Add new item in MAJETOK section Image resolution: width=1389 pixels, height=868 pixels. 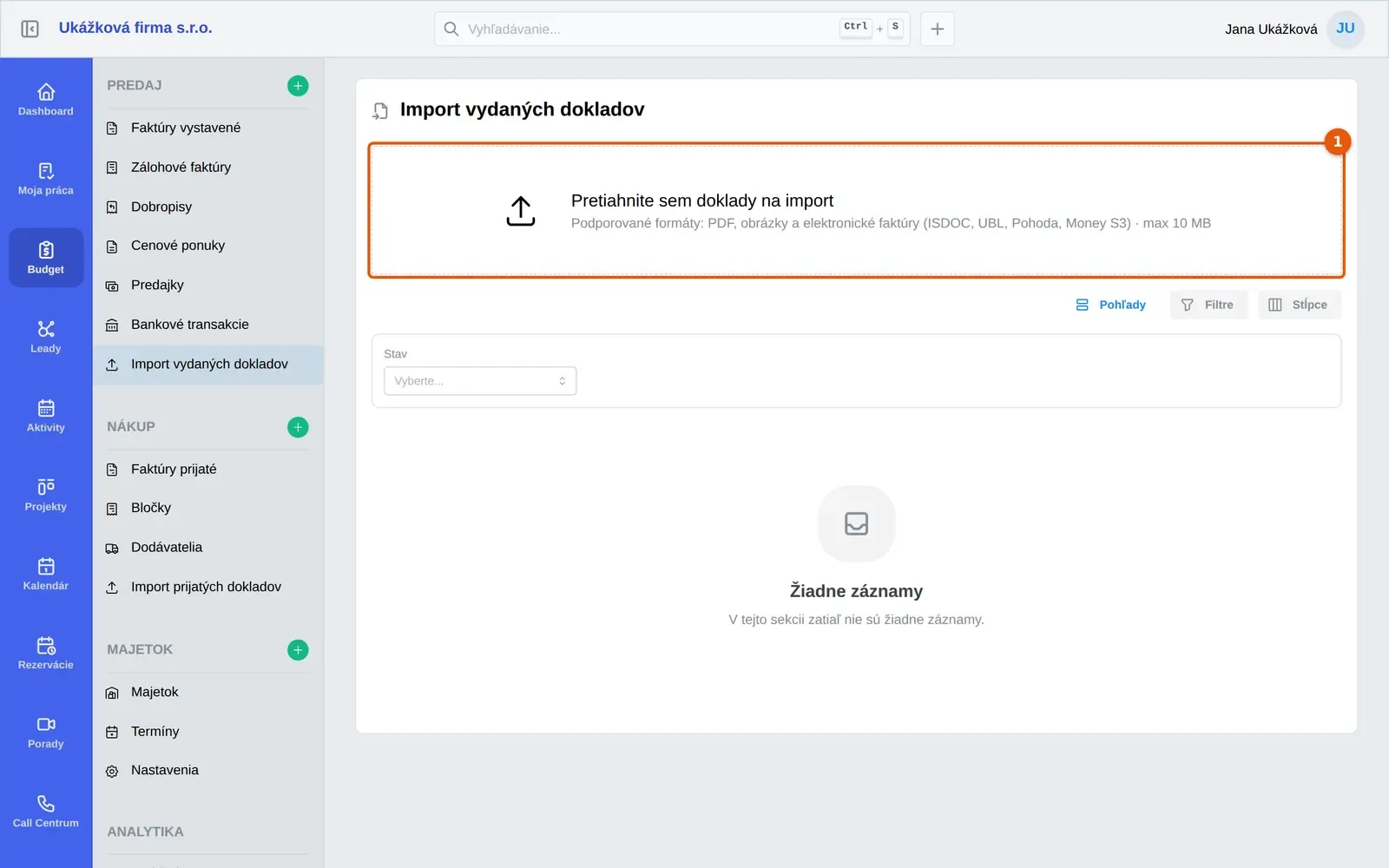coord(298,650)
